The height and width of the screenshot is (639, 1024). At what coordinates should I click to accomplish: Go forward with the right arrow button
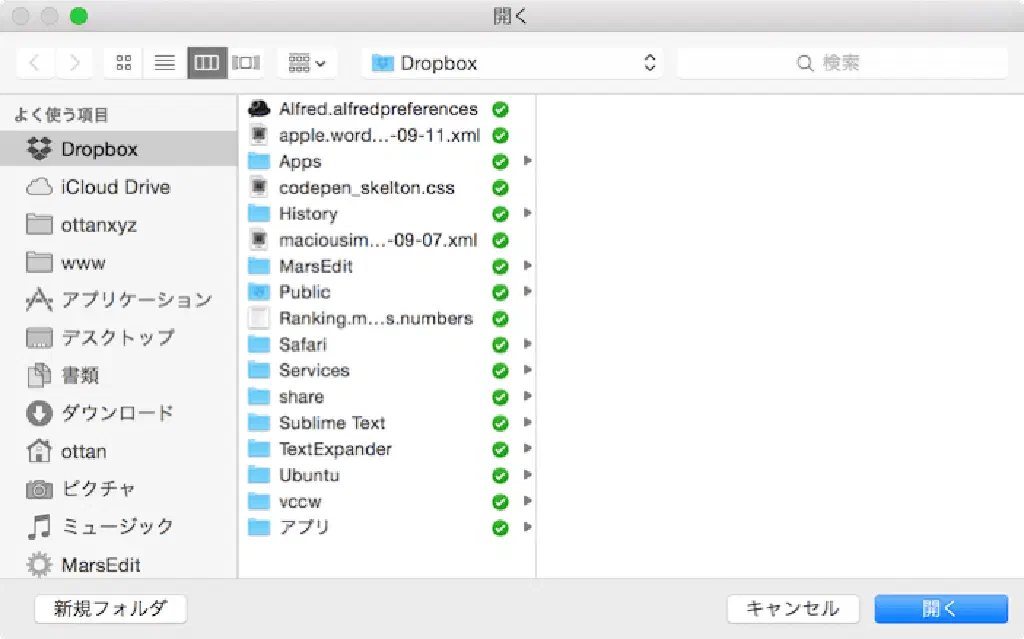click(x=74, y=63)
